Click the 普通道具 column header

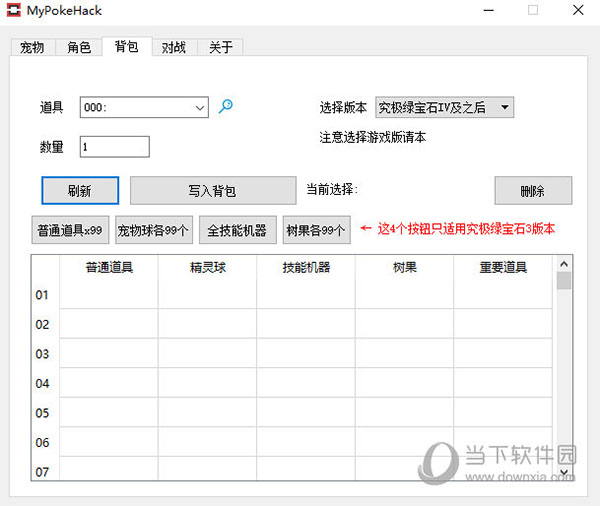[109, 267]
